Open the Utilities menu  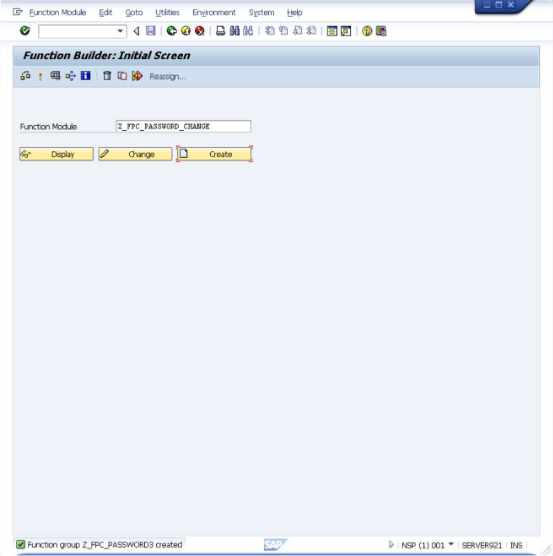coord(167,13)
